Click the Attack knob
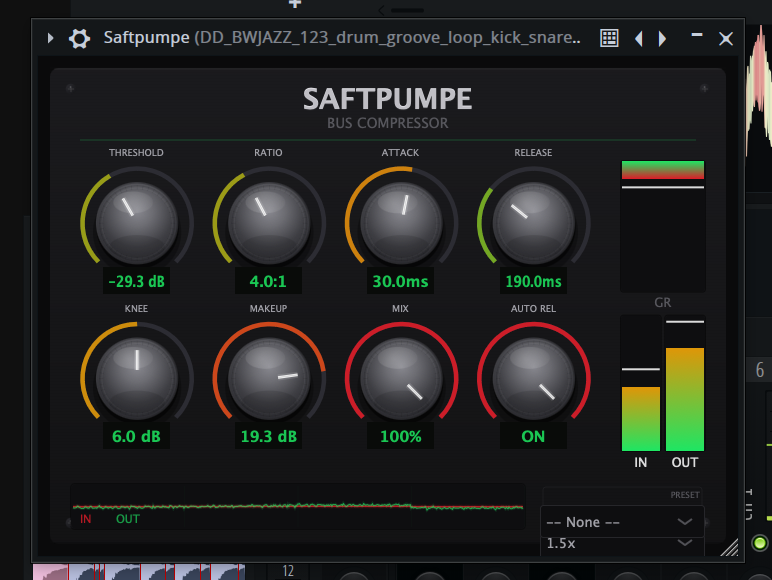This screenshot has width=772, height=580. tap(401, 223)
